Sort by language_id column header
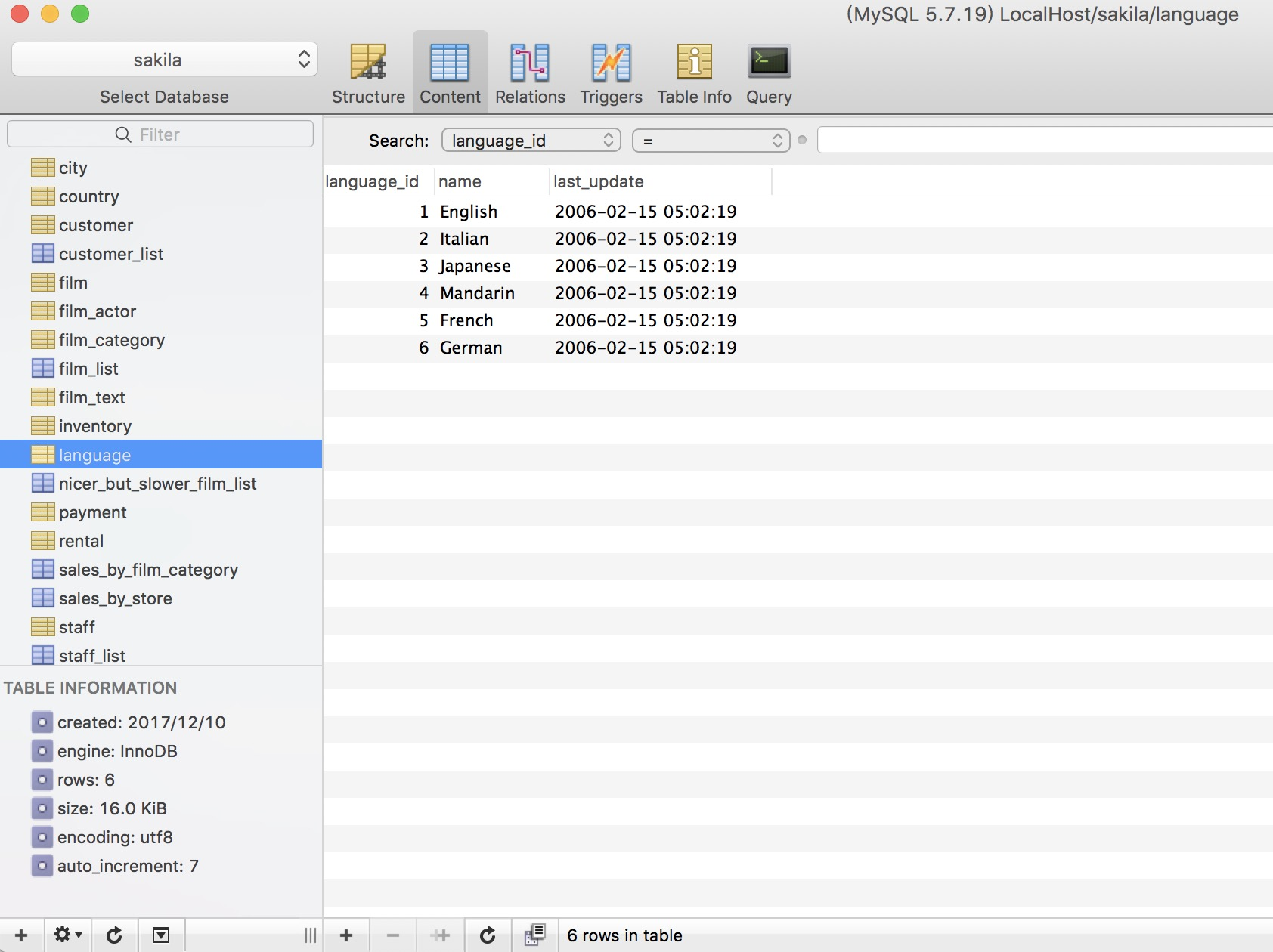The image size is (1273, 952). (x=379, y=182)
